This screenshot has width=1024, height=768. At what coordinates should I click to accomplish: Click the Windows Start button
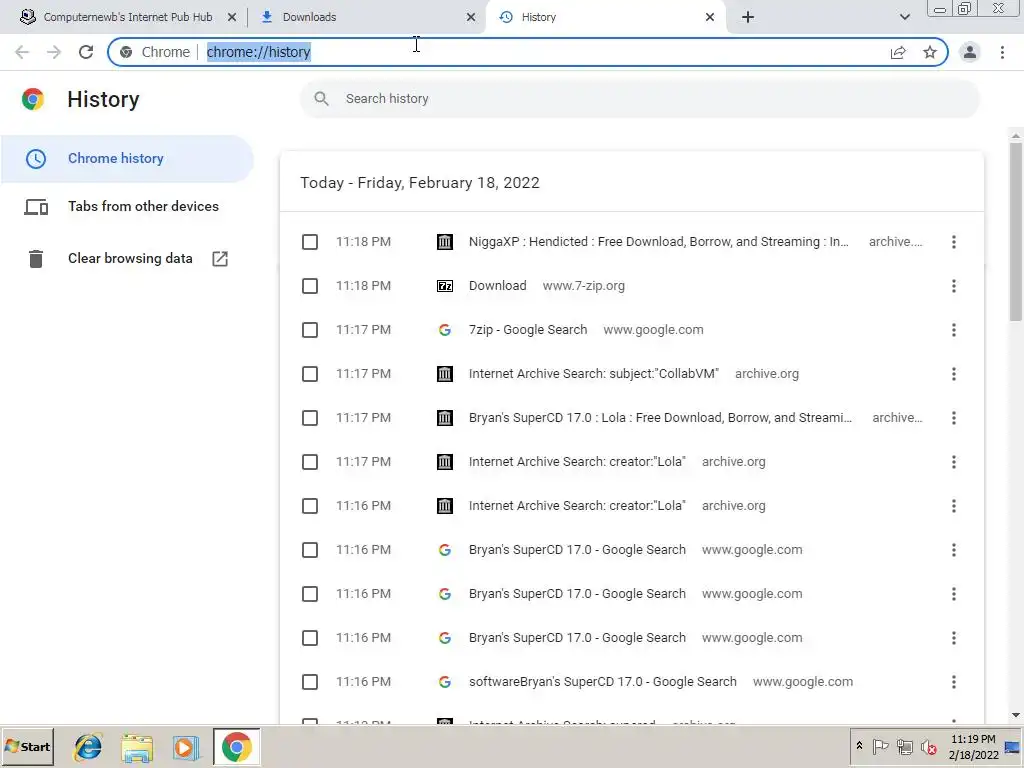tap(27, 747)
